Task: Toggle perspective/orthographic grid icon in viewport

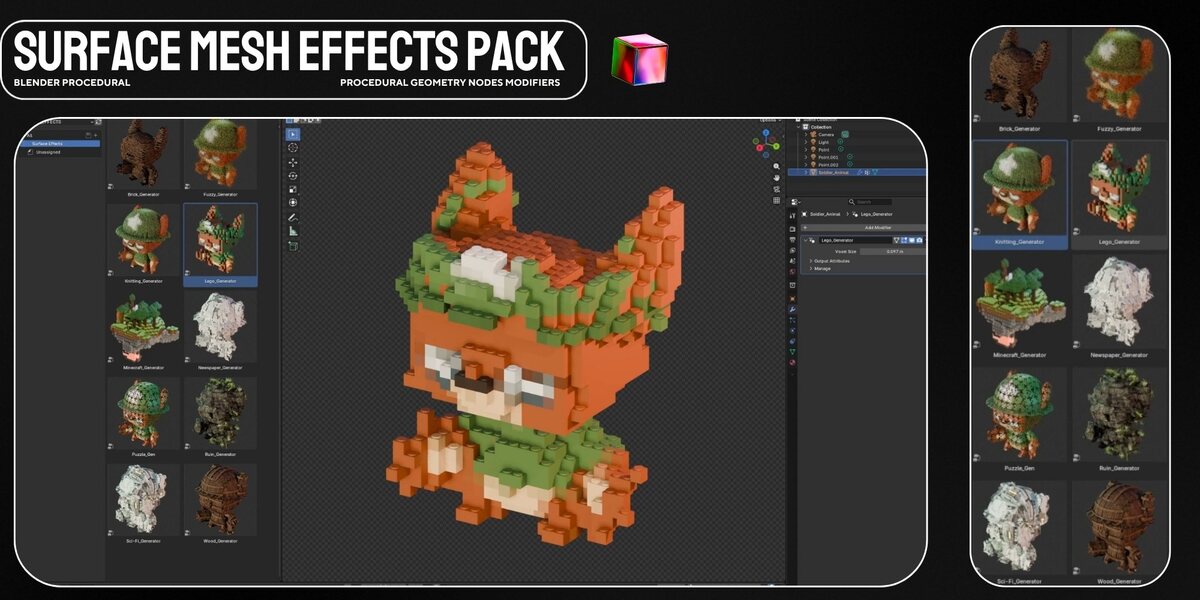Action: pyautogui.click(x=776, y=201)
